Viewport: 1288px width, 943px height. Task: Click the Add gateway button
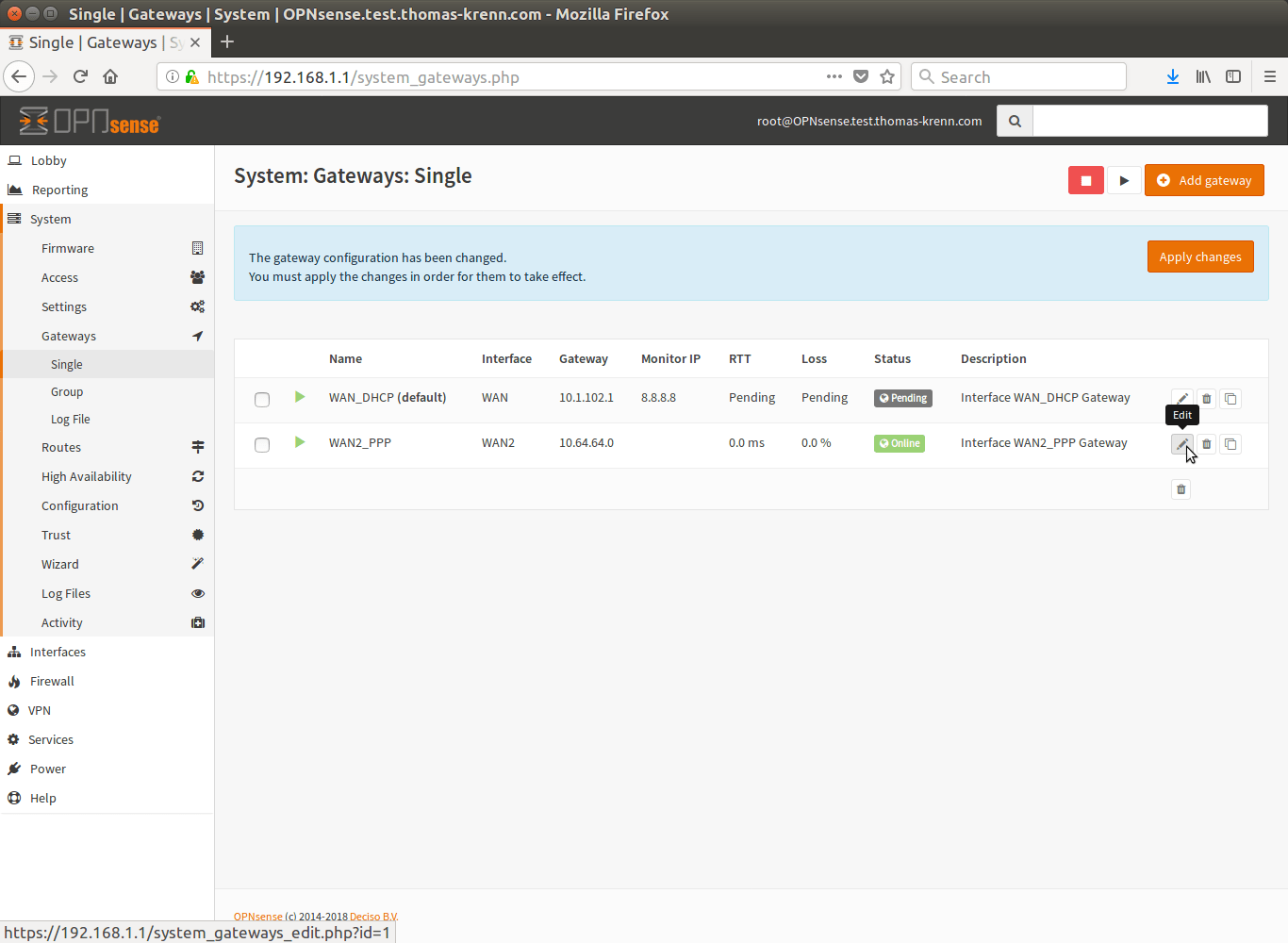[1204, 180]
